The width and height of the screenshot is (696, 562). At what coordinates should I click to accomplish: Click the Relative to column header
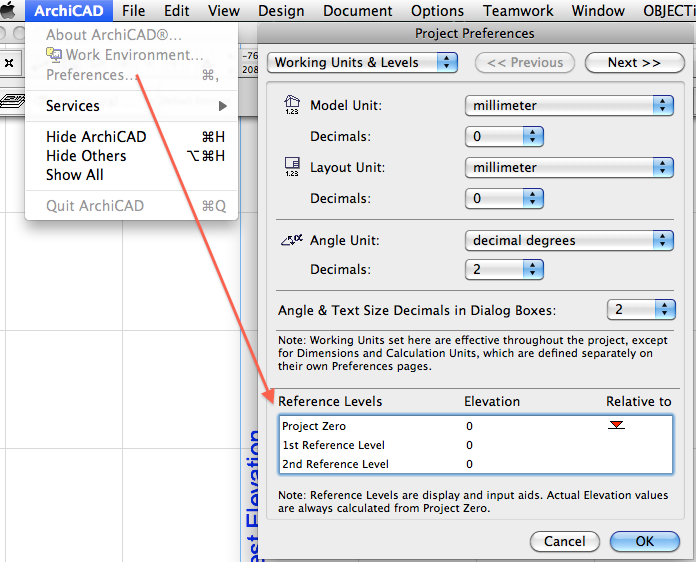(639, 401)
